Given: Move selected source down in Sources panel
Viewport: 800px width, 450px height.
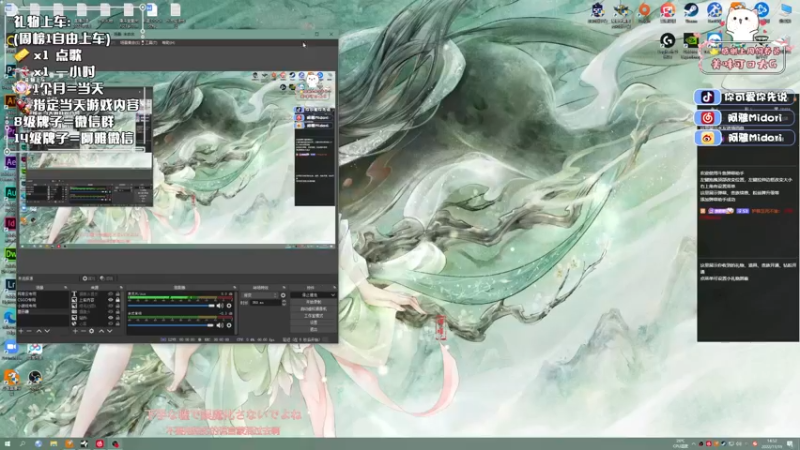Looking at the screenshot, I should [x=110, y=331].
